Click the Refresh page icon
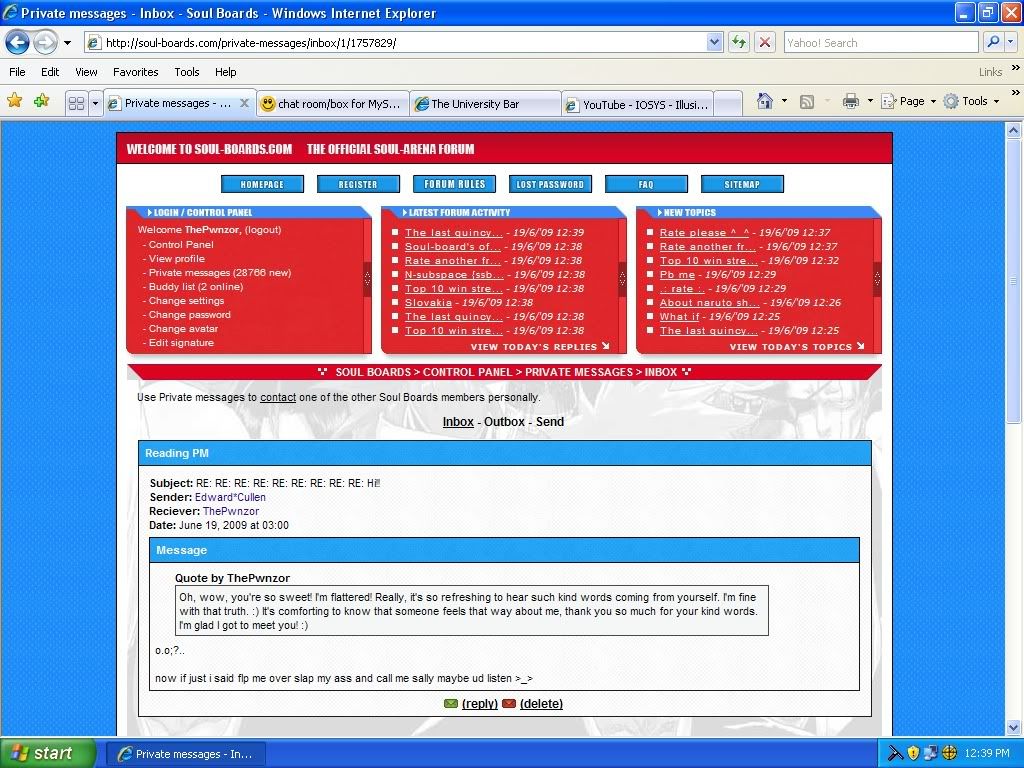 point(739,43)
